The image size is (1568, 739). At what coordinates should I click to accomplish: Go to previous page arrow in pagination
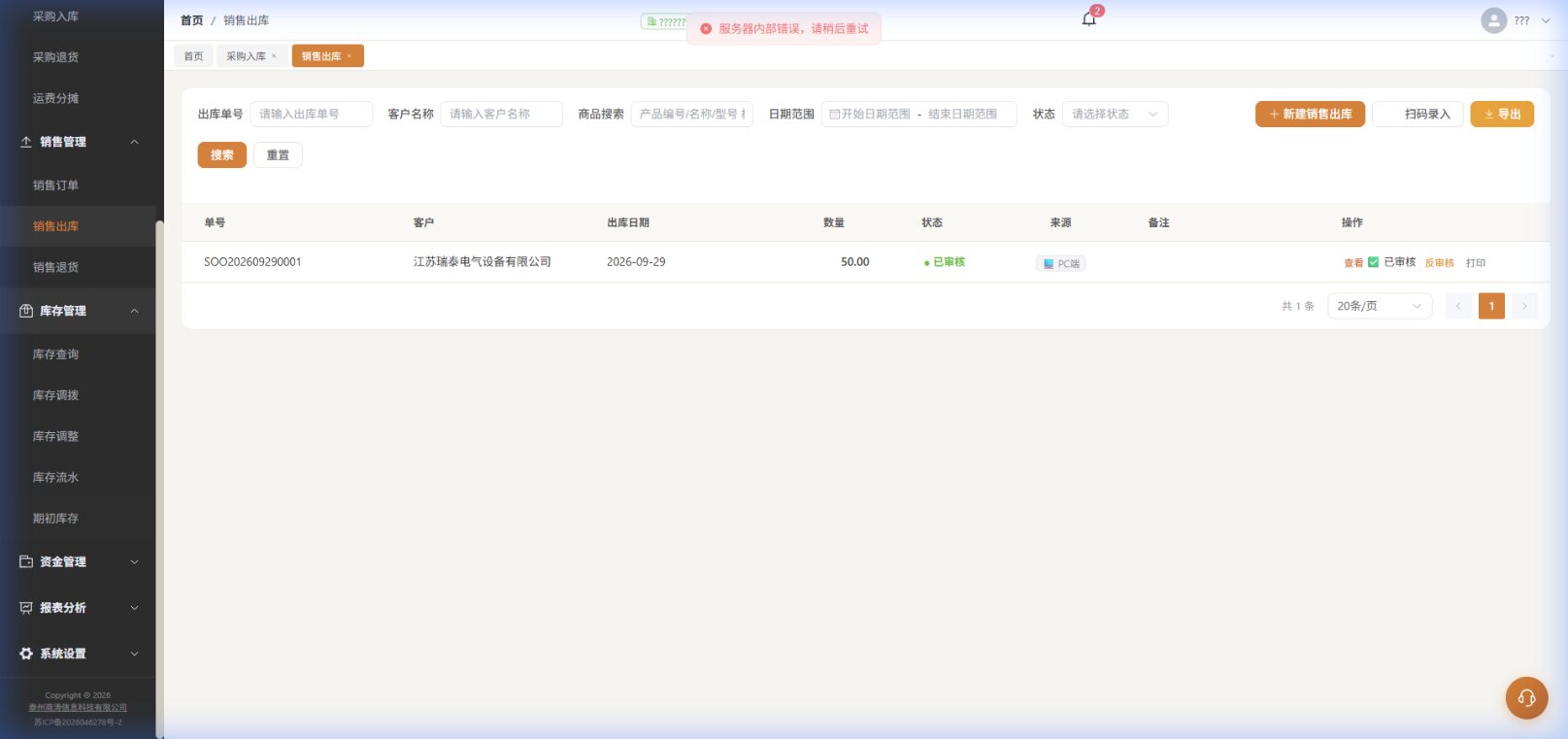point(1458,306)
